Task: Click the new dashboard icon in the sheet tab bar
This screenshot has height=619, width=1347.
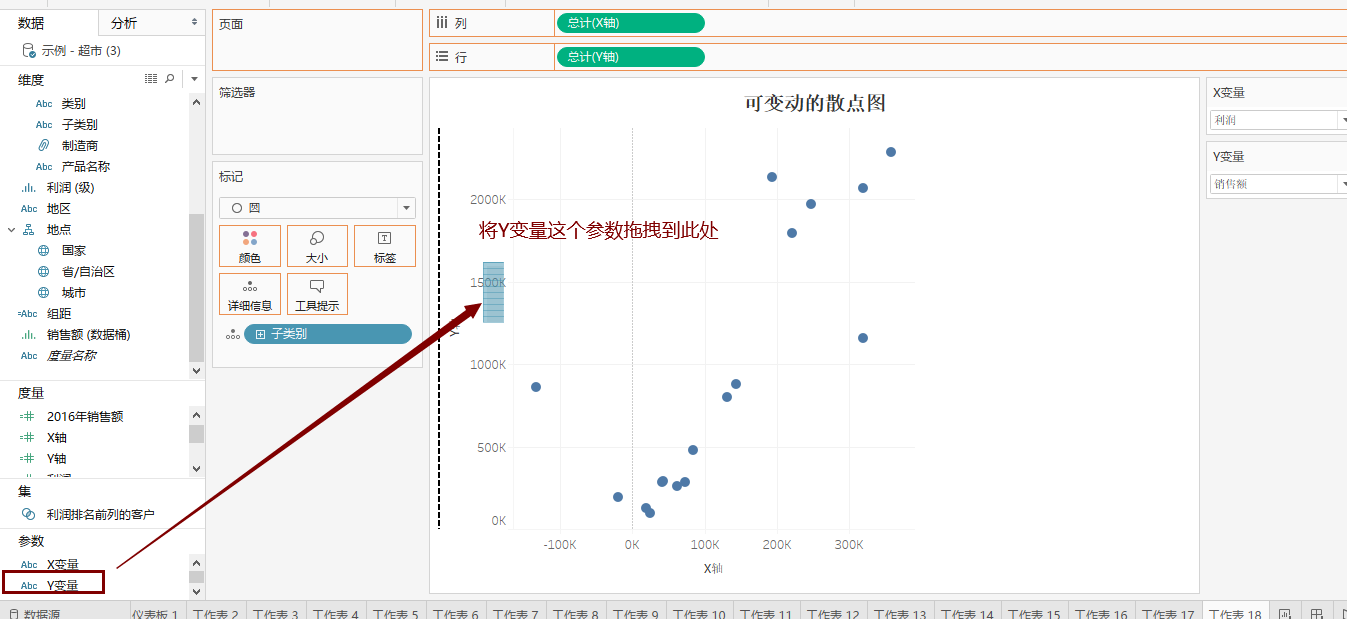Action: pos(1317,613)
